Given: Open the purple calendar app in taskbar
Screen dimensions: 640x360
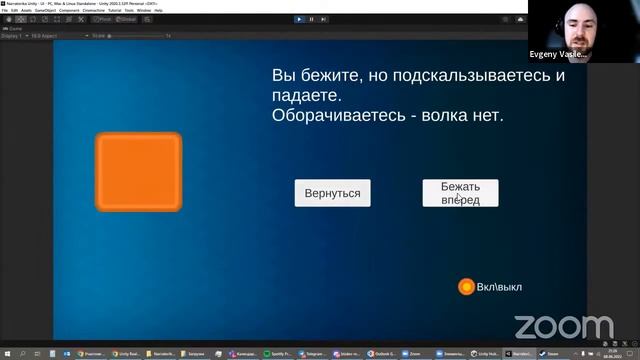Looking at the screenshot, I should click(x=243, y=354).
